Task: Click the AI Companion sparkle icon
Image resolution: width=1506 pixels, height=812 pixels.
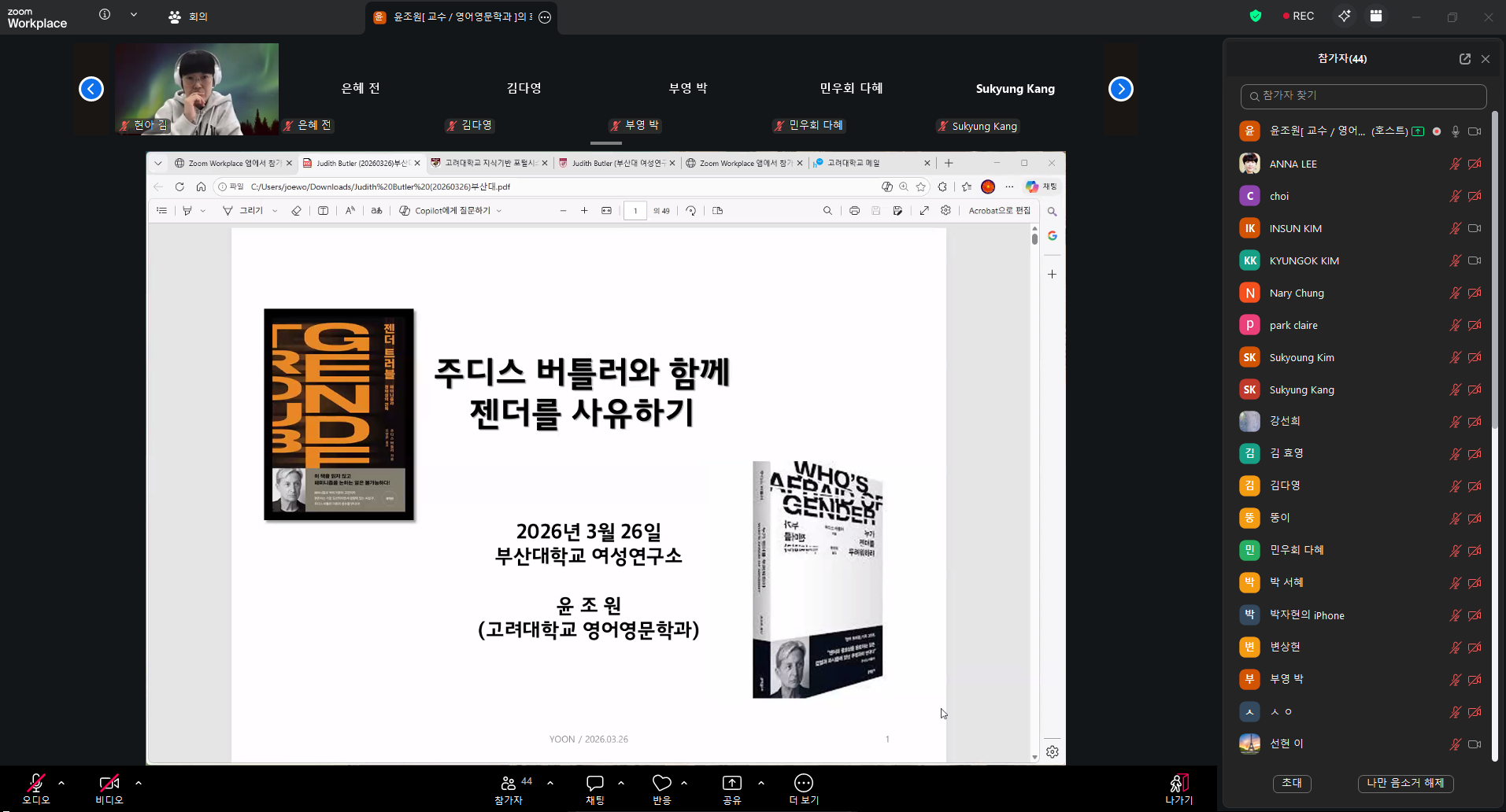Action: coord(1344,16)
